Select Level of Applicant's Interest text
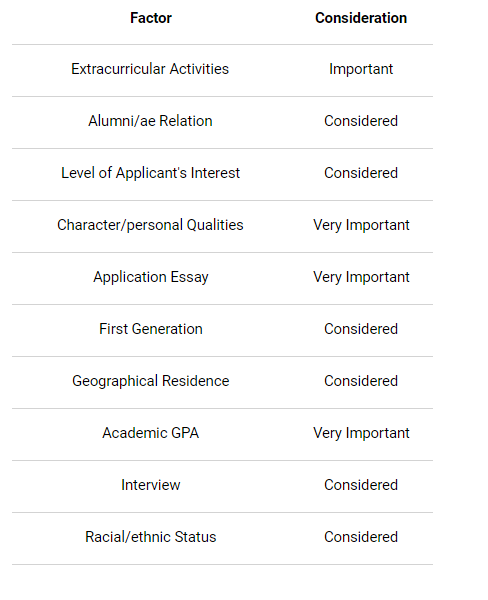 pyautogui.click(x=150, y=173)
